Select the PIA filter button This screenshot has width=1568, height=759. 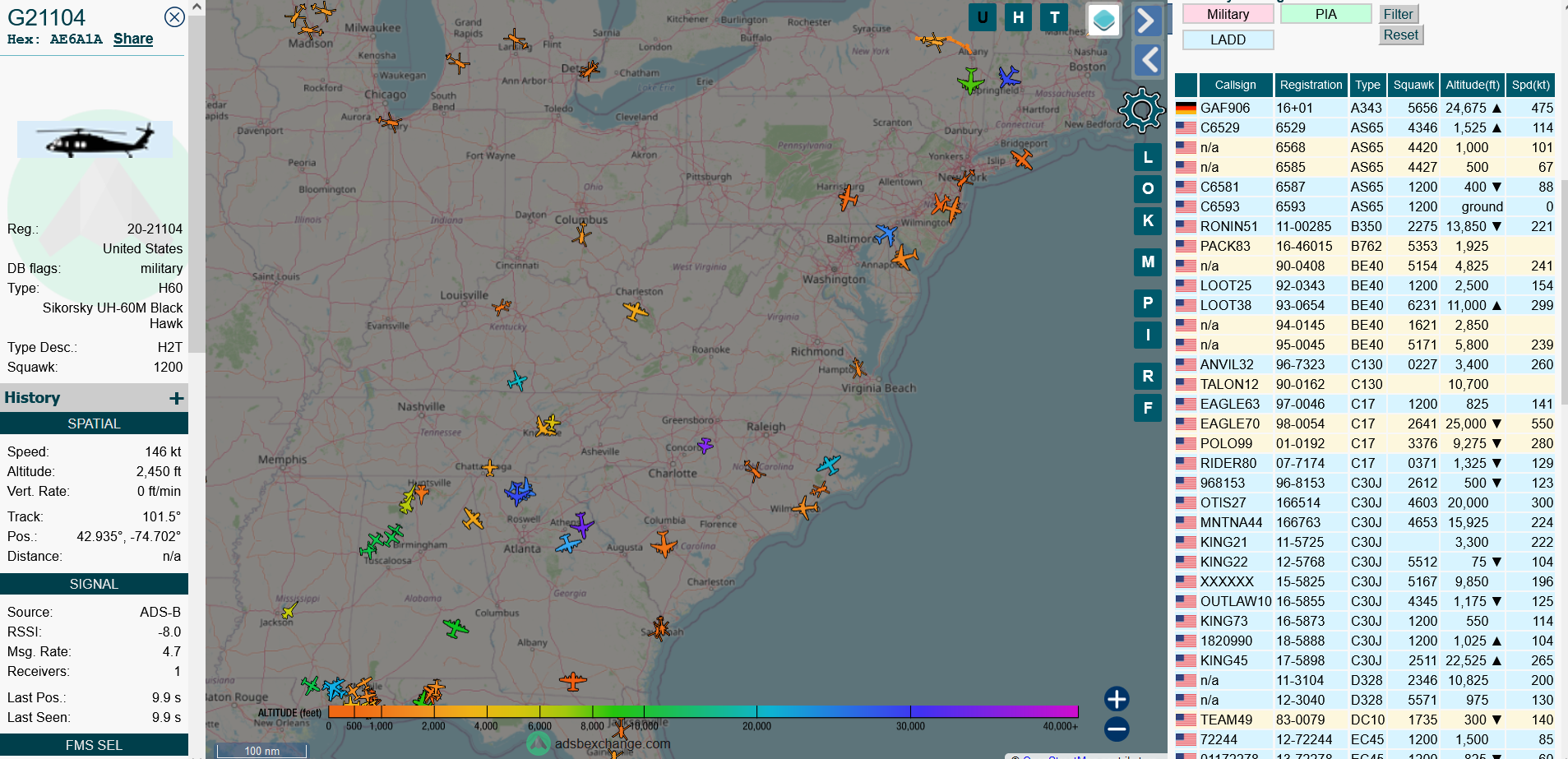tap(1325, 14)
